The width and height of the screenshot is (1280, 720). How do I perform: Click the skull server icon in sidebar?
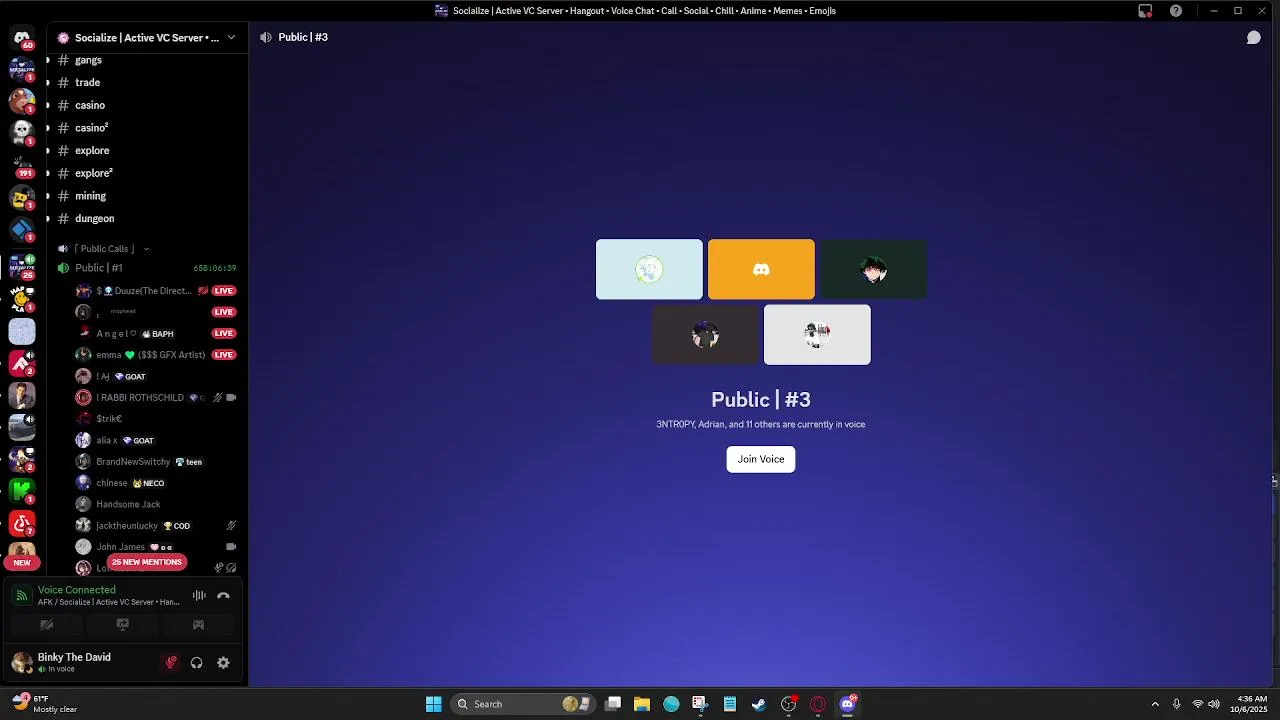[22, 132]
